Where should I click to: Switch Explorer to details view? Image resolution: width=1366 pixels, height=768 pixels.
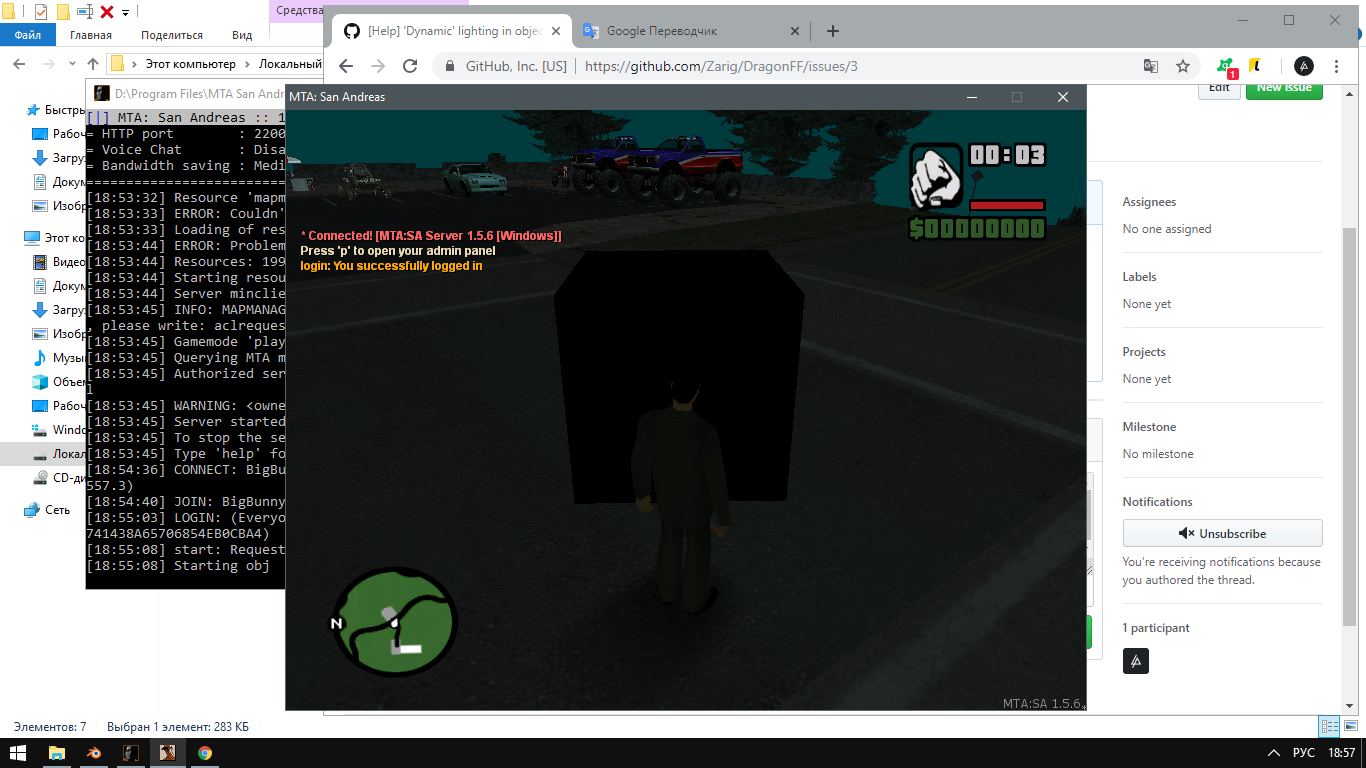point(1329,726)
